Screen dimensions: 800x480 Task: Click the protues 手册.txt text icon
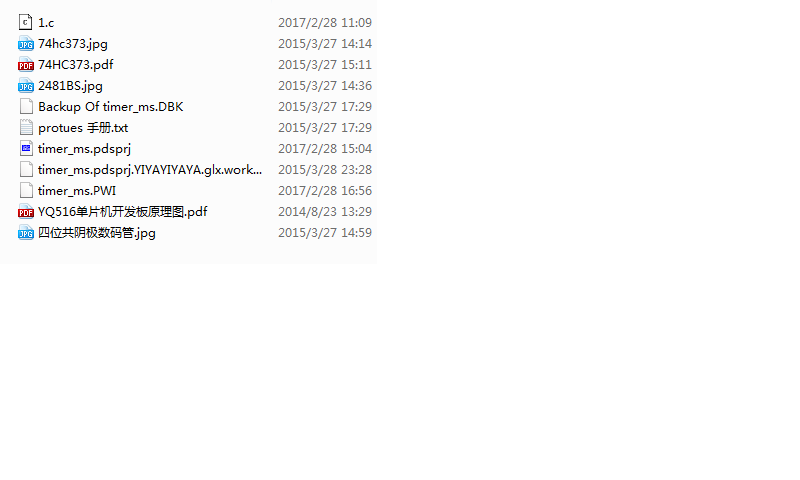[x=26, y=128]
